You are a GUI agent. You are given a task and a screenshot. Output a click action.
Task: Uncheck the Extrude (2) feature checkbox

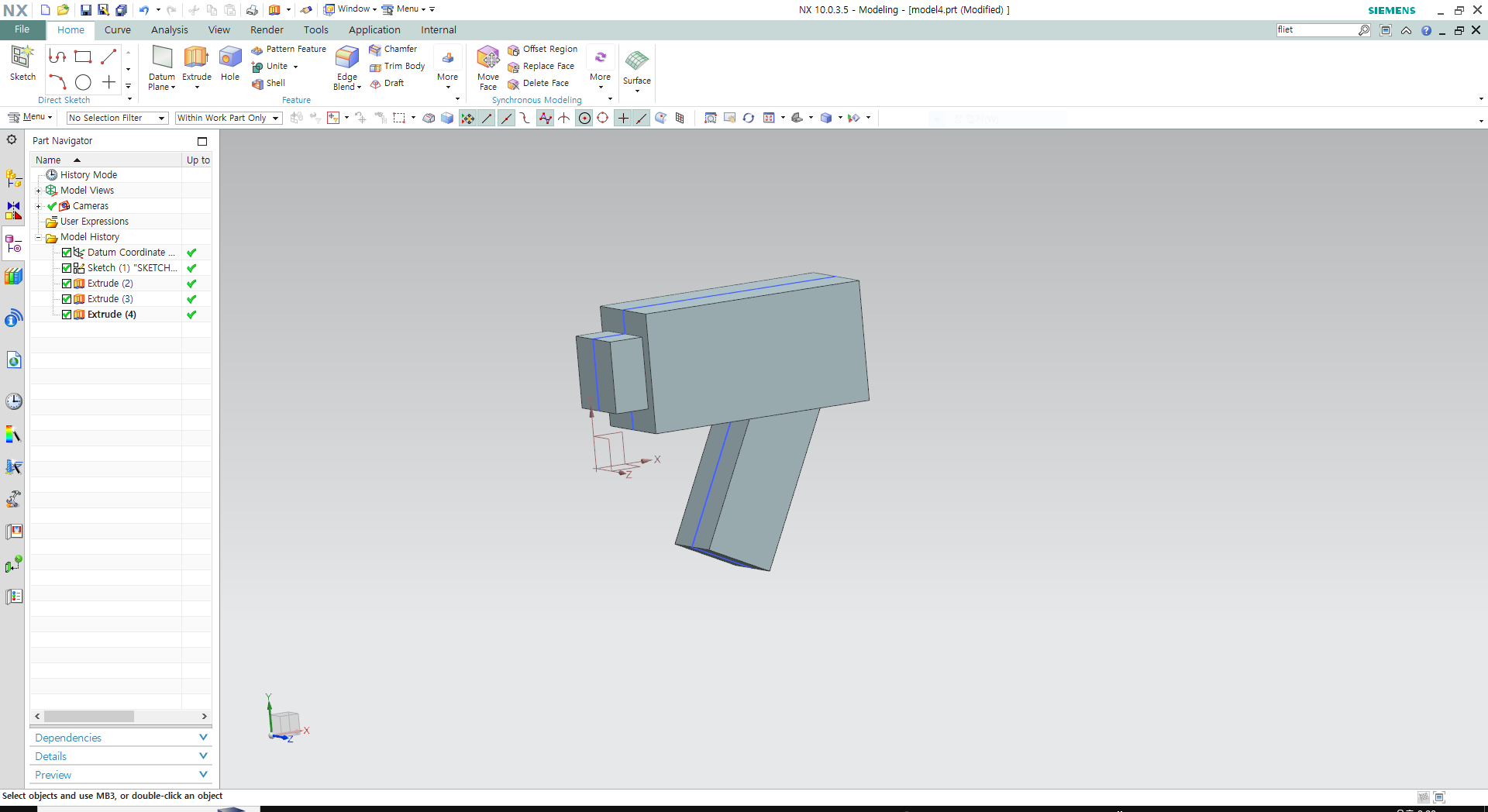67,284
